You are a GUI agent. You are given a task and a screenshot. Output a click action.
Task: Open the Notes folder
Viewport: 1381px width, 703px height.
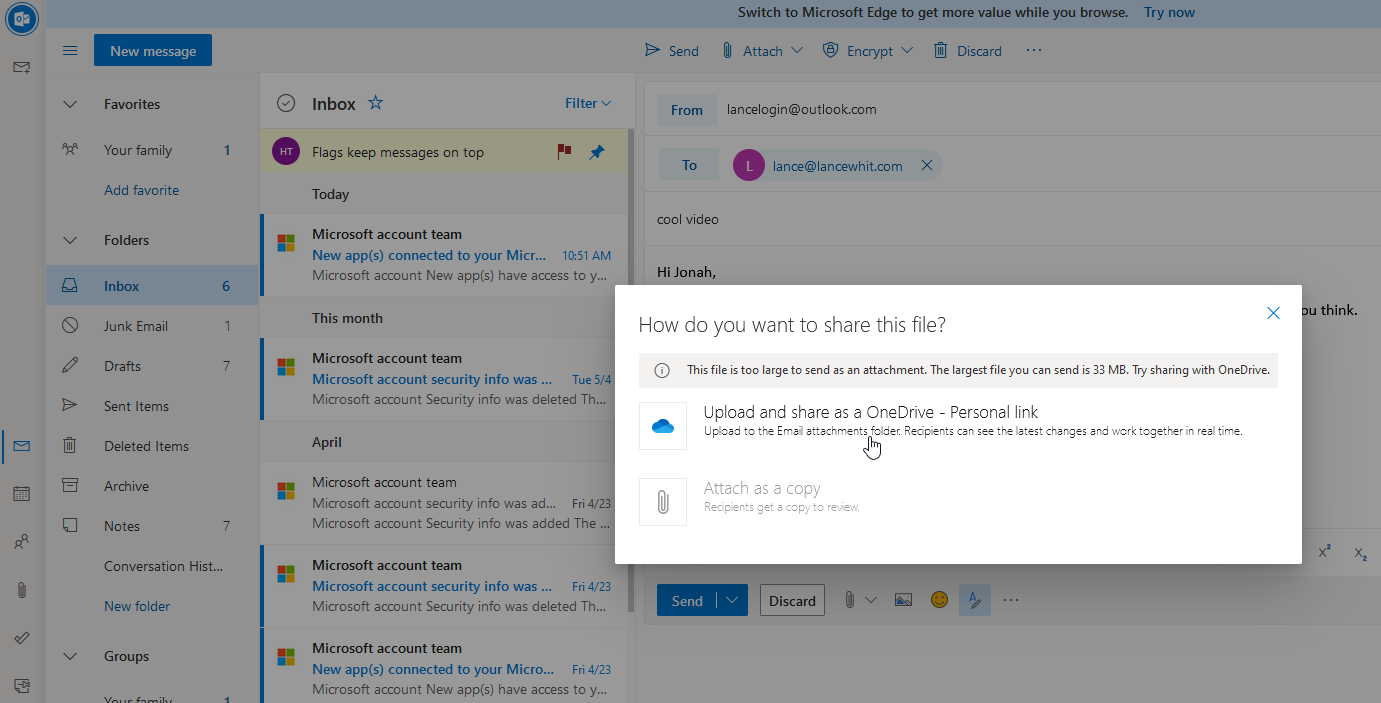[x=152, y=526]
